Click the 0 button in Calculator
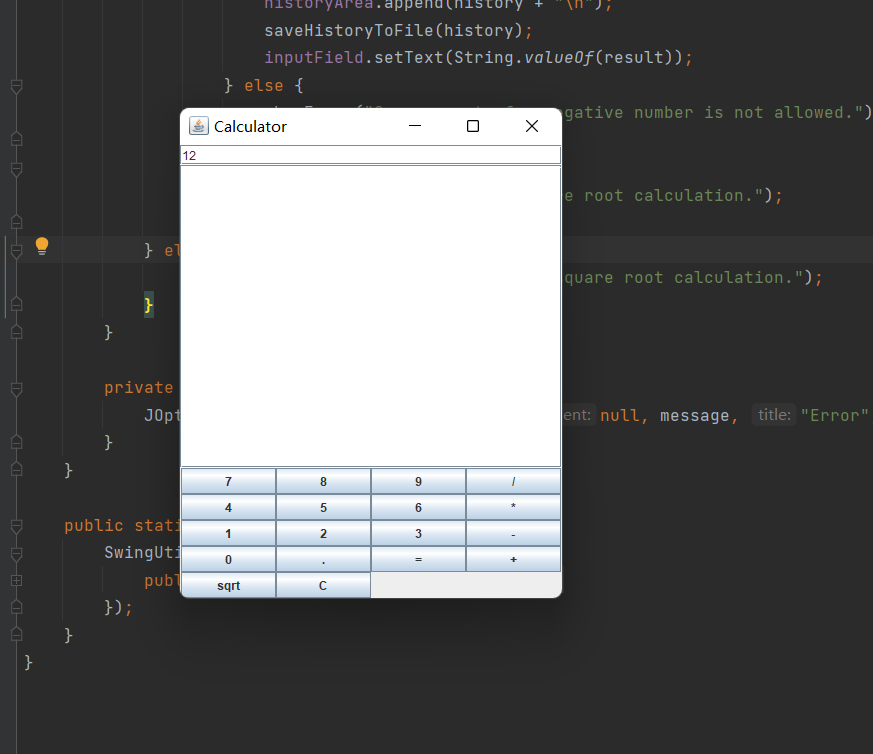Viewport: 873px width, 754px height. (x=228, y=559)
